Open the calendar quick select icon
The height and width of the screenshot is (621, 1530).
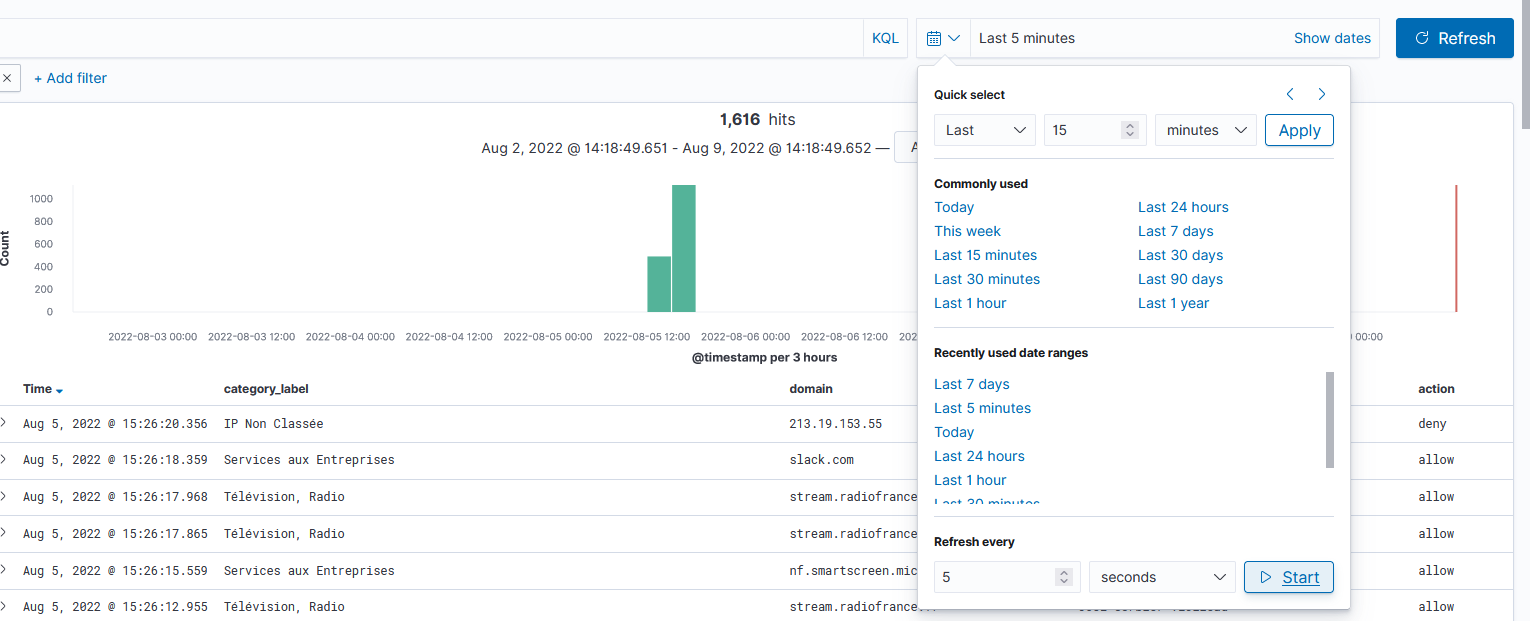[942, 38]
